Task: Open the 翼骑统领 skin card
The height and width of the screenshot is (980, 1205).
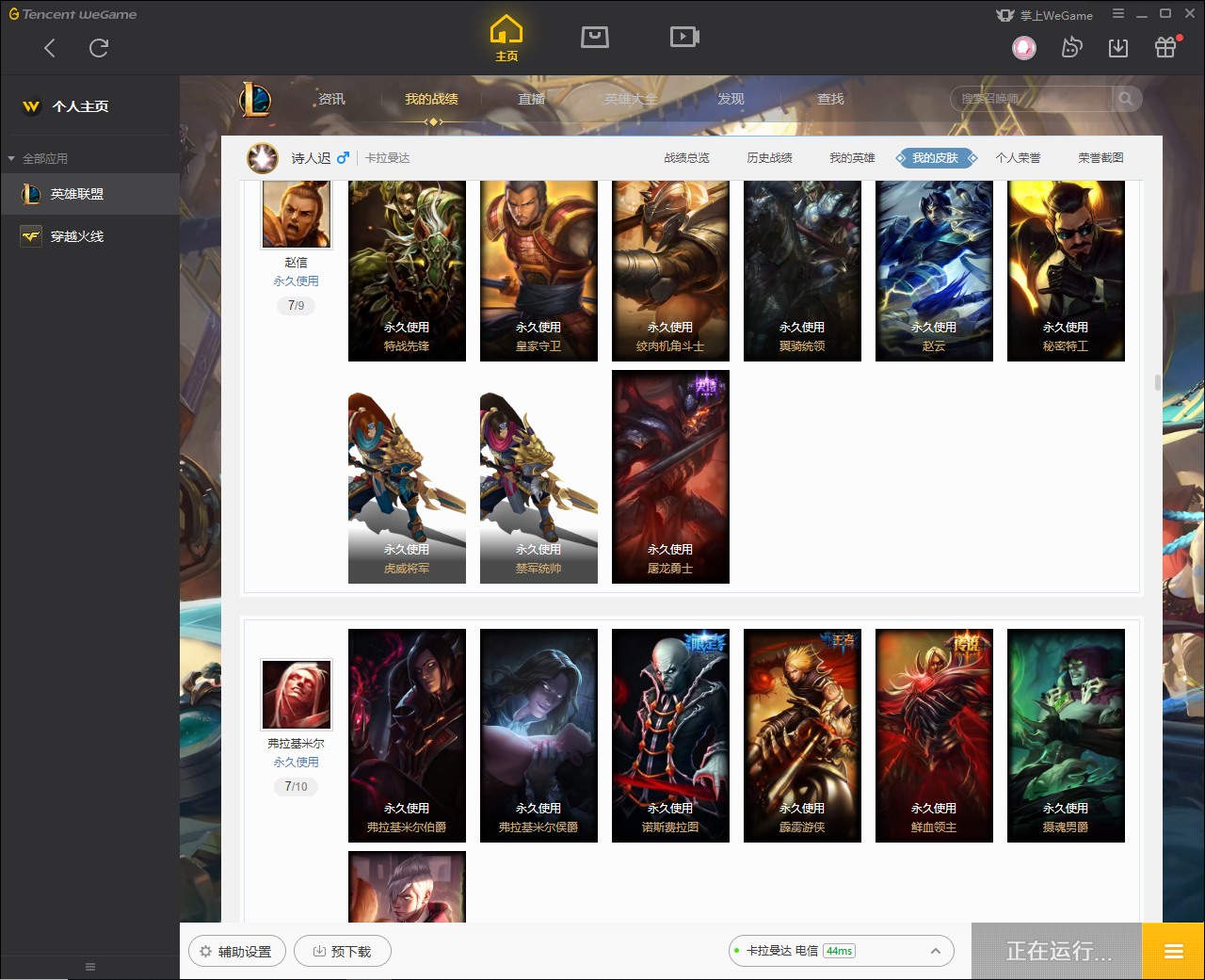Action: [x=802, y=271]
